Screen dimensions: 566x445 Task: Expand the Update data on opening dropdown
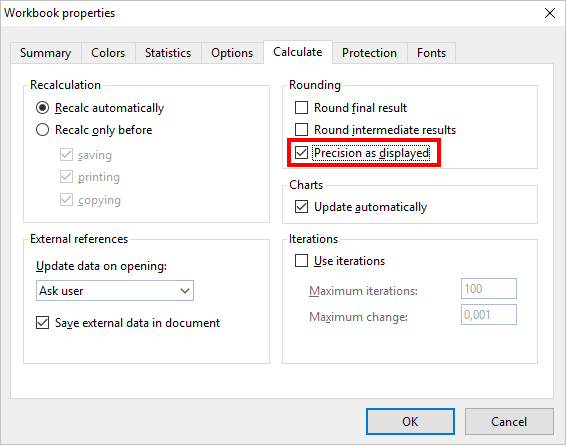click(x=115, y=291)
